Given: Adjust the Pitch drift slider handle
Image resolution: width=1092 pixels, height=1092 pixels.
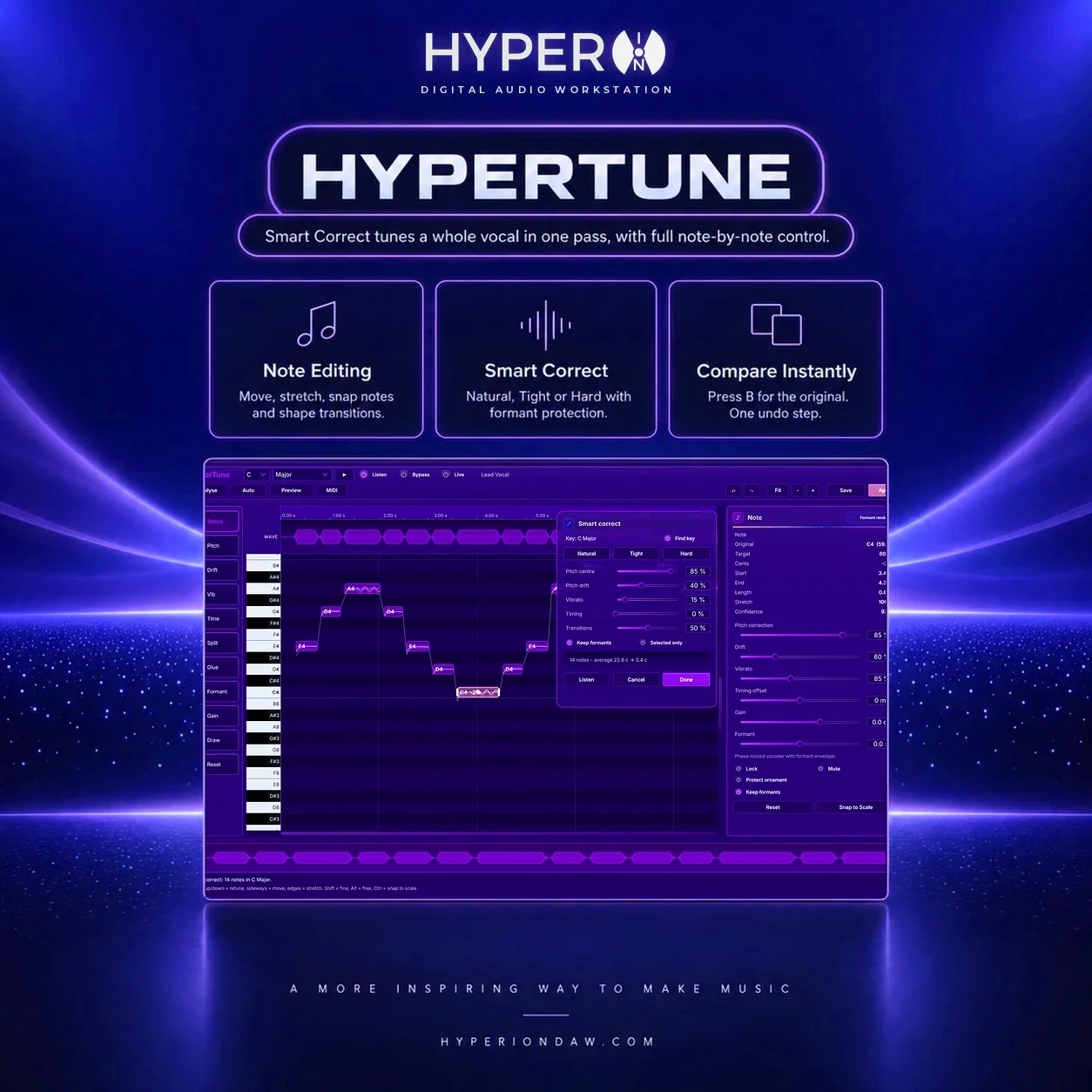Looking at the screenshot, I should click(x=642, y=585).
